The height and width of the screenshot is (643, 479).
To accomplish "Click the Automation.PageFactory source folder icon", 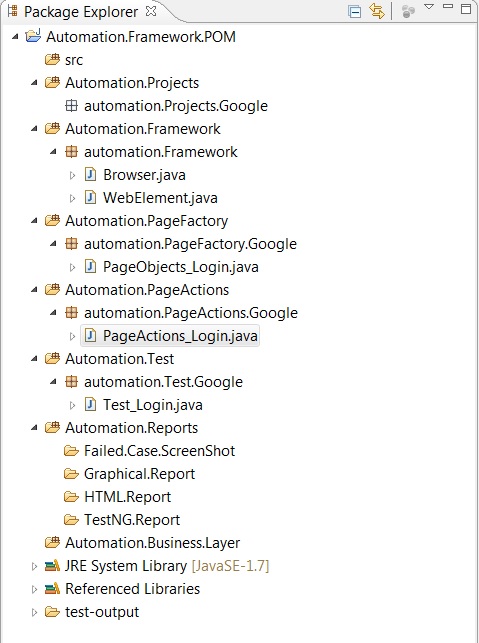I will [52, 220].
